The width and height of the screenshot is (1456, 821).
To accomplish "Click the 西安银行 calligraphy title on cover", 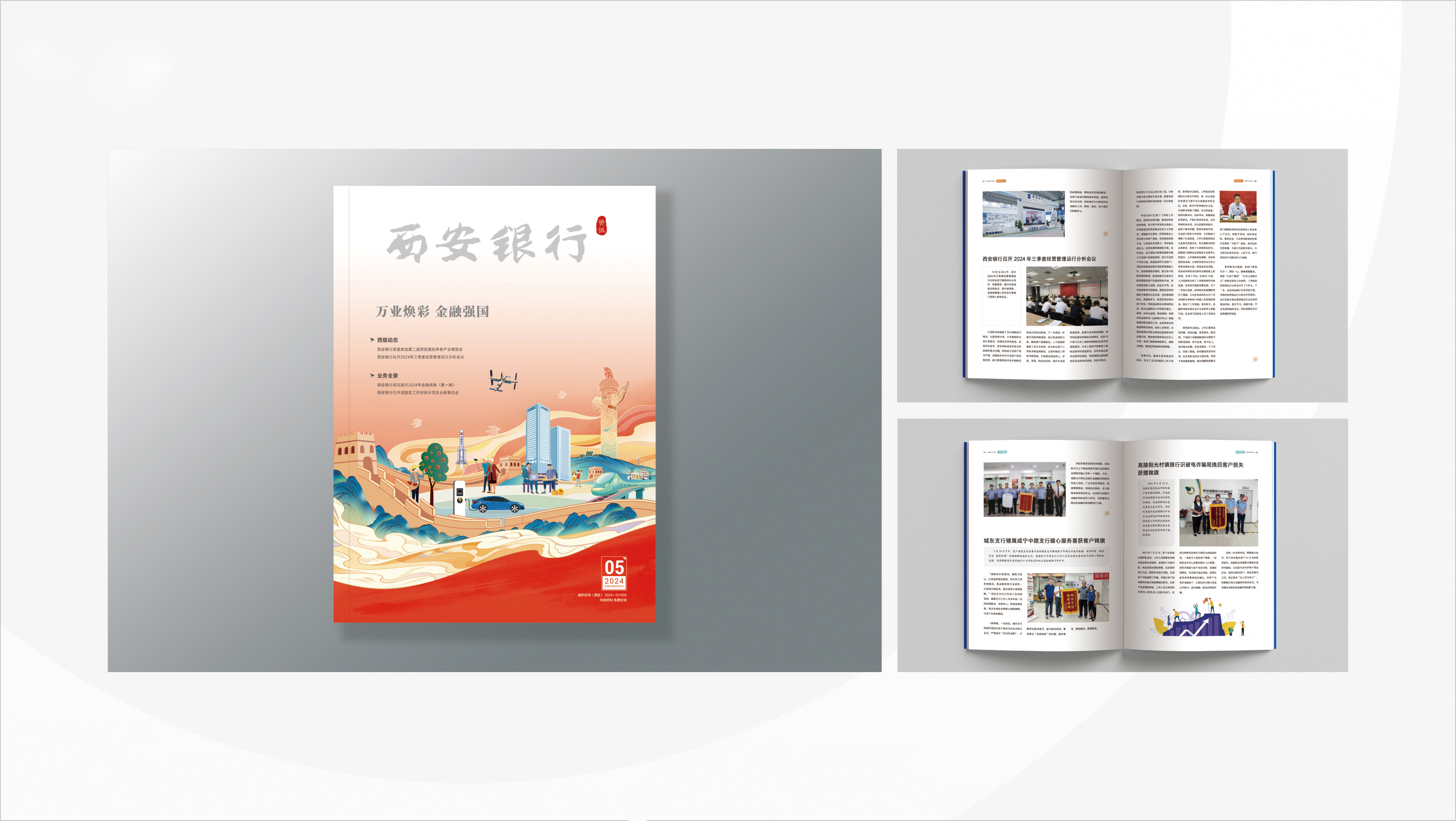I will pyautogui.click(x=486, y=244).
